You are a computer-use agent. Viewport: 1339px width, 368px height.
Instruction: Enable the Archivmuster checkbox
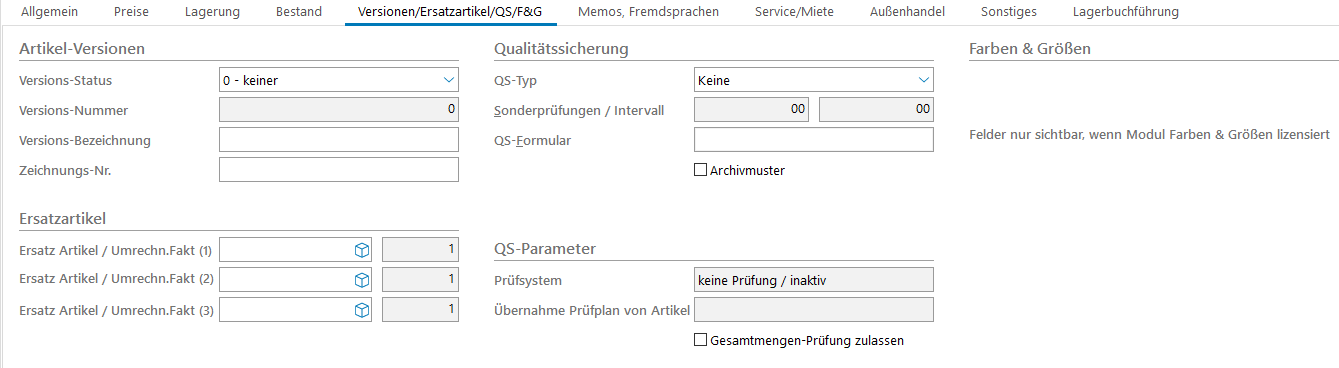click(700, 170)
